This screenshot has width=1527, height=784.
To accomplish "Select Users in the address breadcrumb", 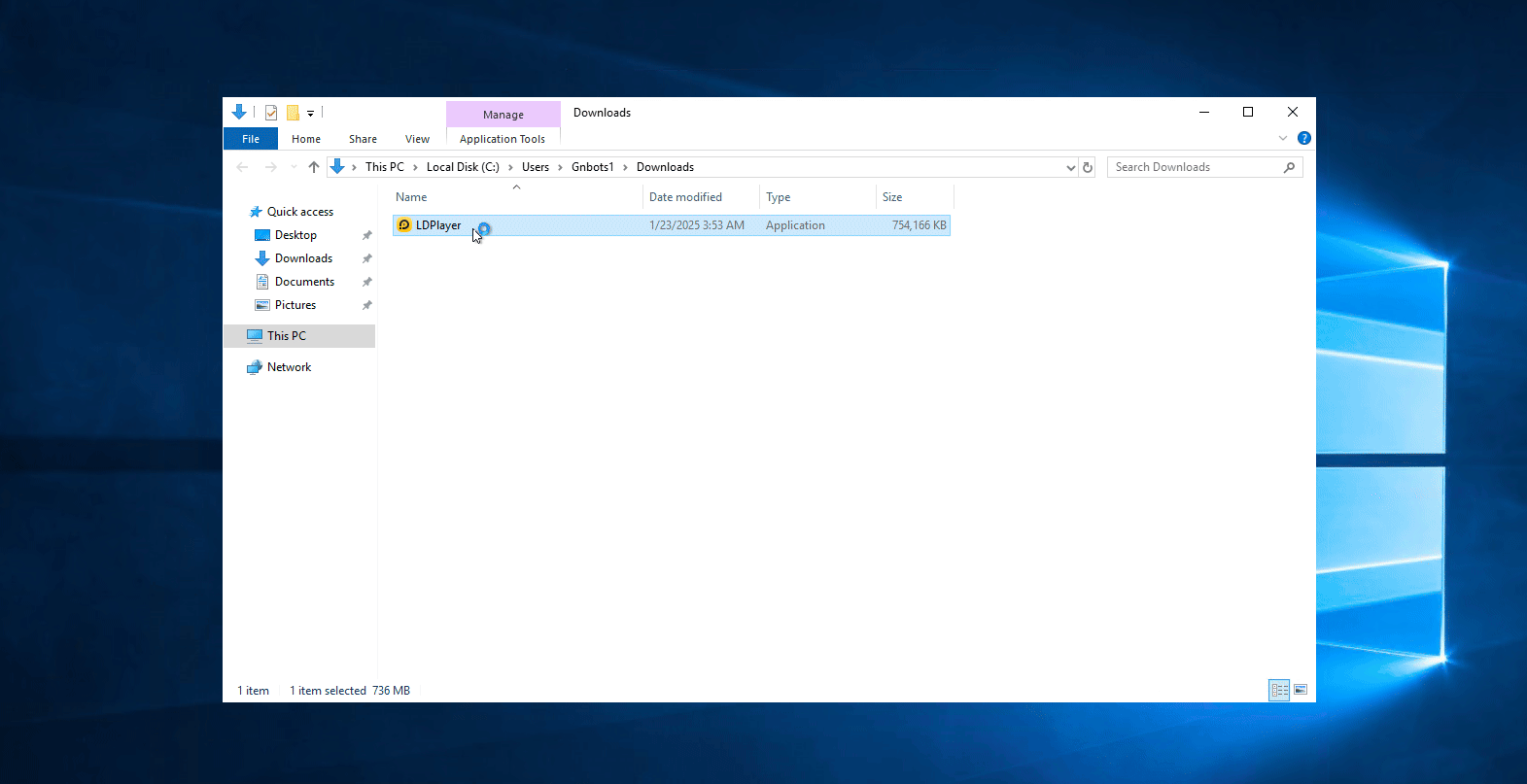I will point(536,167).
